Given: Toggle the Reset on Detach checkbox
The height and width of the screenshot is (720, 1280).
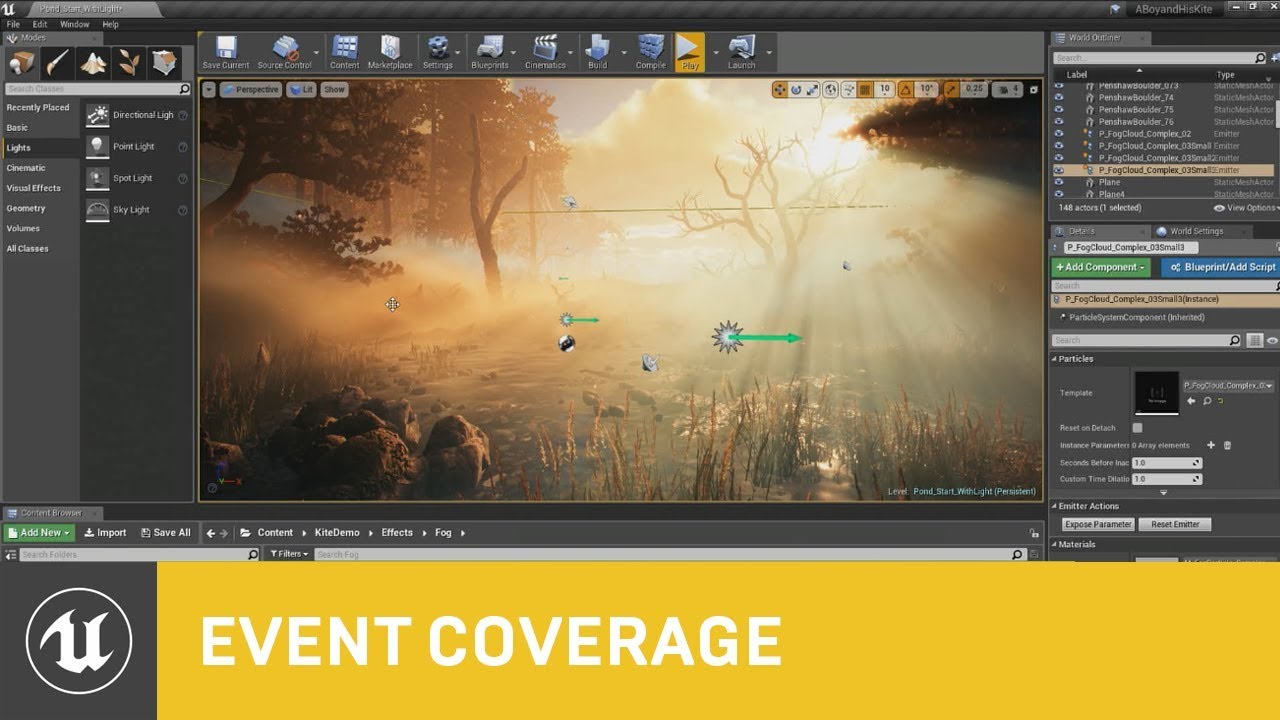Looking at the screenshot, I should pos(1137,428).
